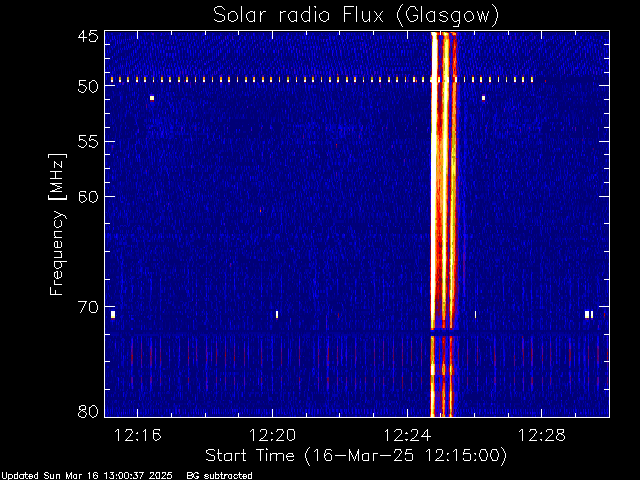The height and width of the screenshot is (480, 640).
Task: Click the "BG subtracted" note
Action: 220,476
